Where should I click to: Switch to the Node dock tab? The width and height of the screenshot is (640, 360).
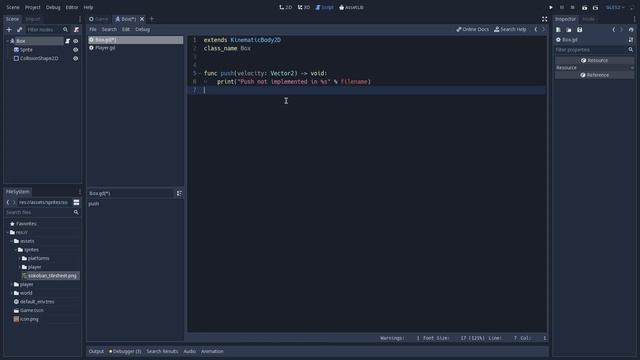point(588,19)
